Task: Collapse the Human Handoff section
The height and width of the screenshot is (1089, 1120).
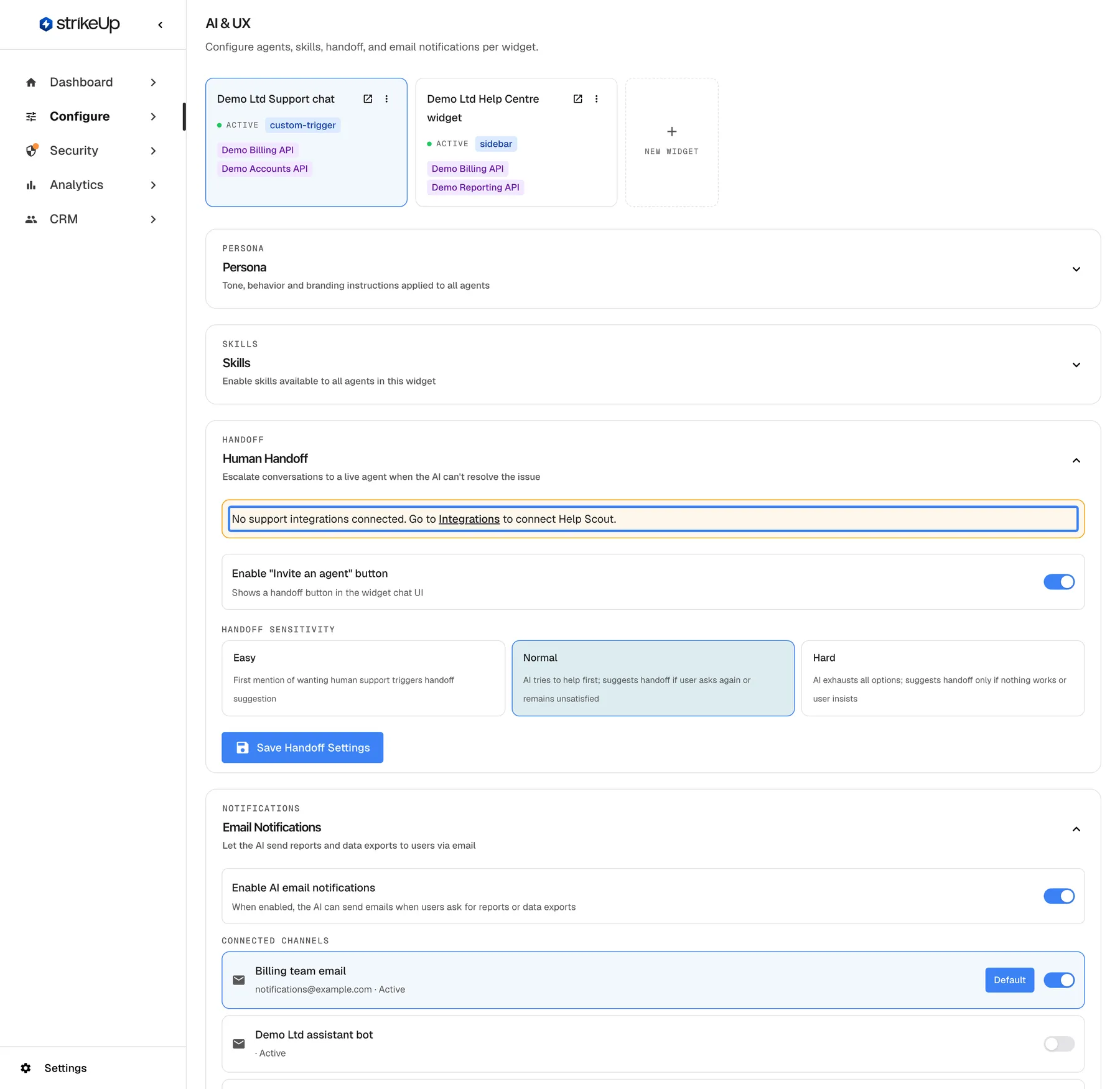Action: 1076,460
